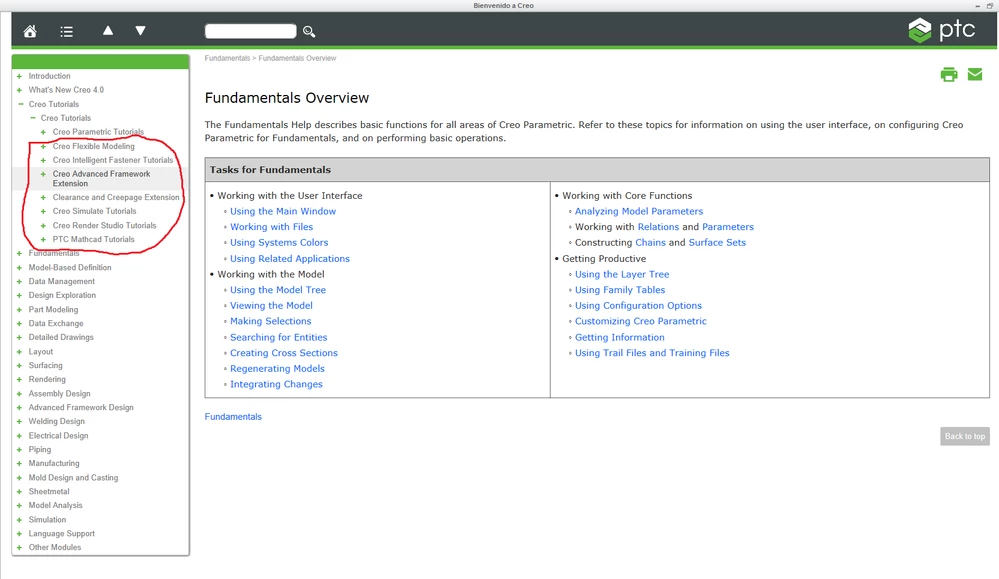Open Other Modules tree item

[x=54, y=547]
